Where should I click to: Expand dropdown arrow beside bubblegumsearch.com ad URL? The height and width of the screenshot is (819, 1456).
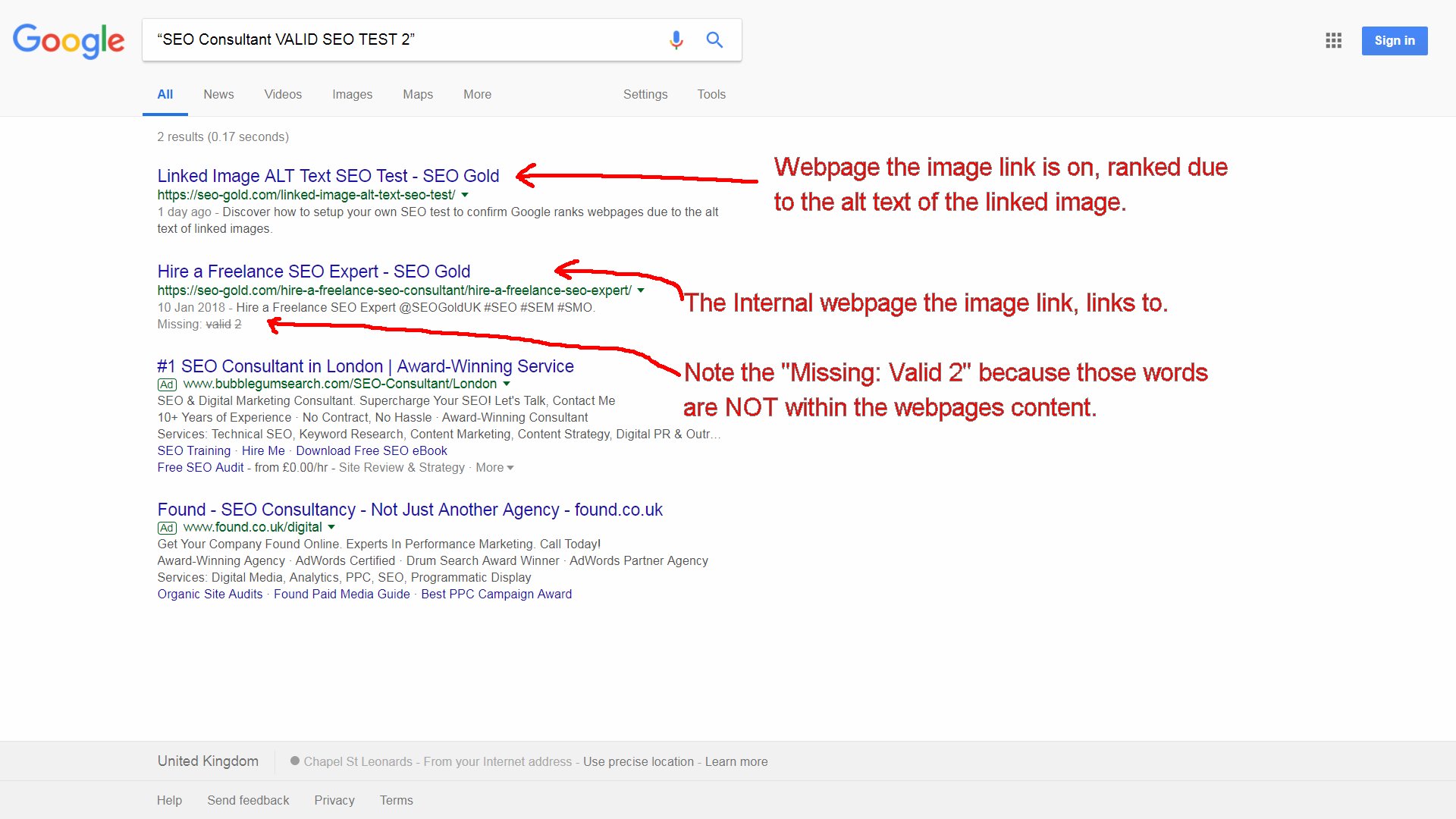[507, 384]
